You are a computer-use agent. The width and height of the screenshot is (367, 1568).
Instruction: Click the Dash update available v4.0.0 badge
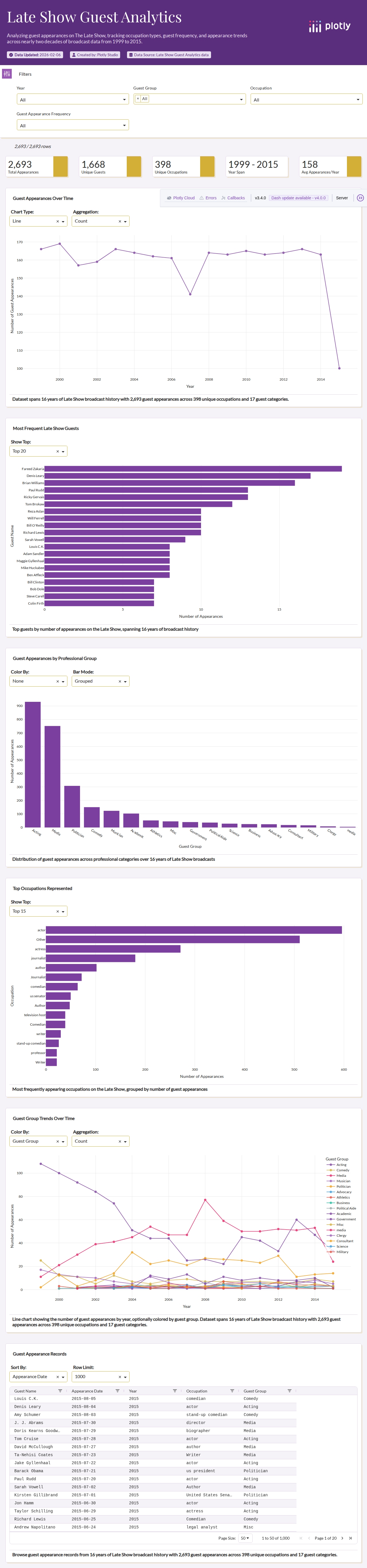298,198
